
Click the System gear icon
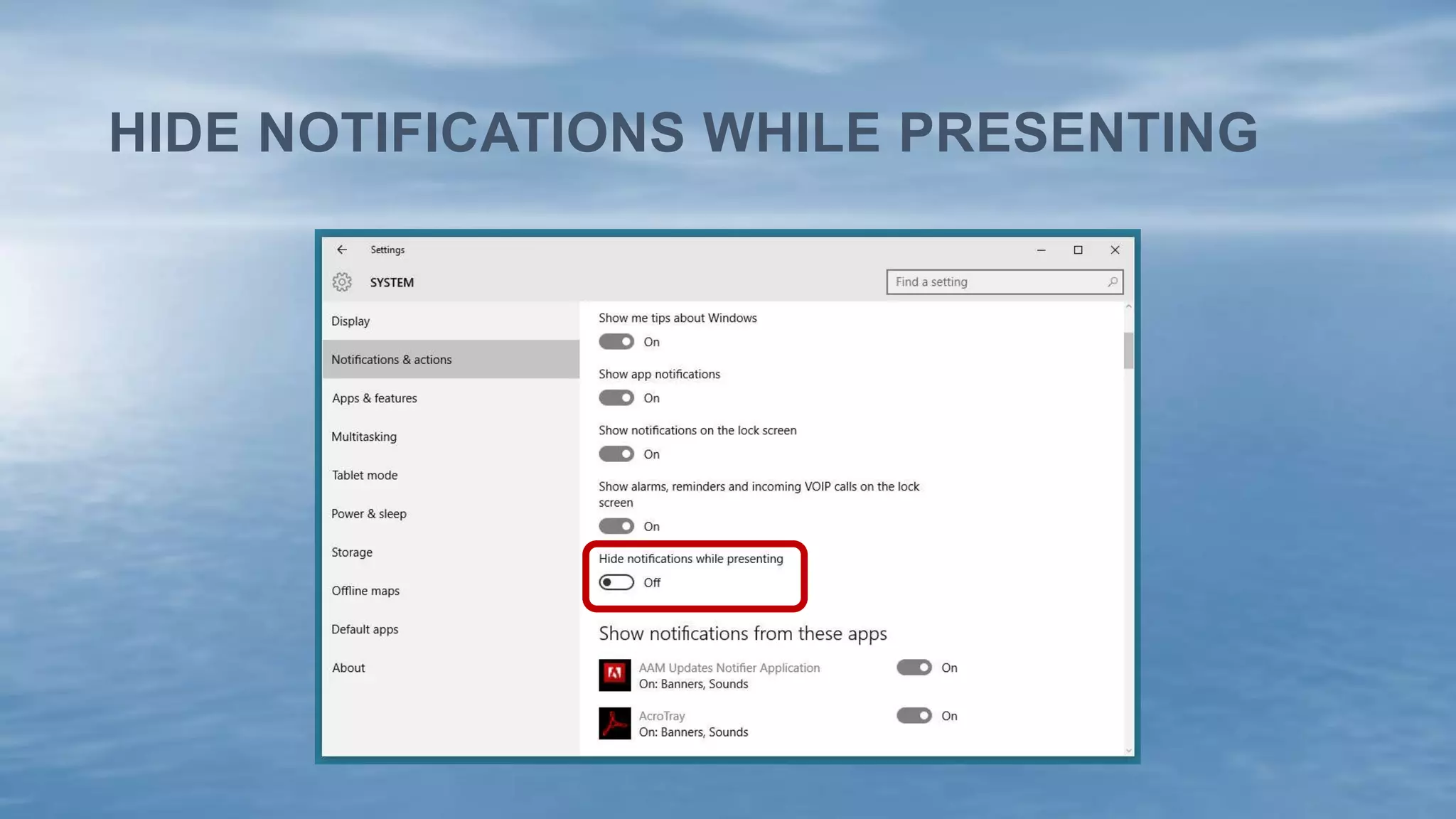(342, 282)
